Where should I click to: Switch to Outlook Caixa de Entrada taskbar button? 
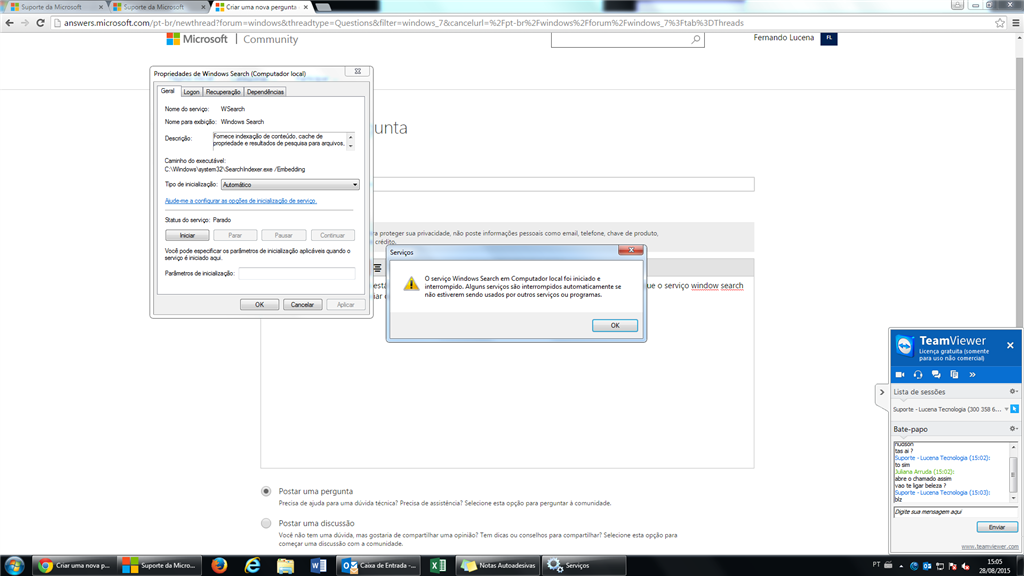tap(380, 566)
